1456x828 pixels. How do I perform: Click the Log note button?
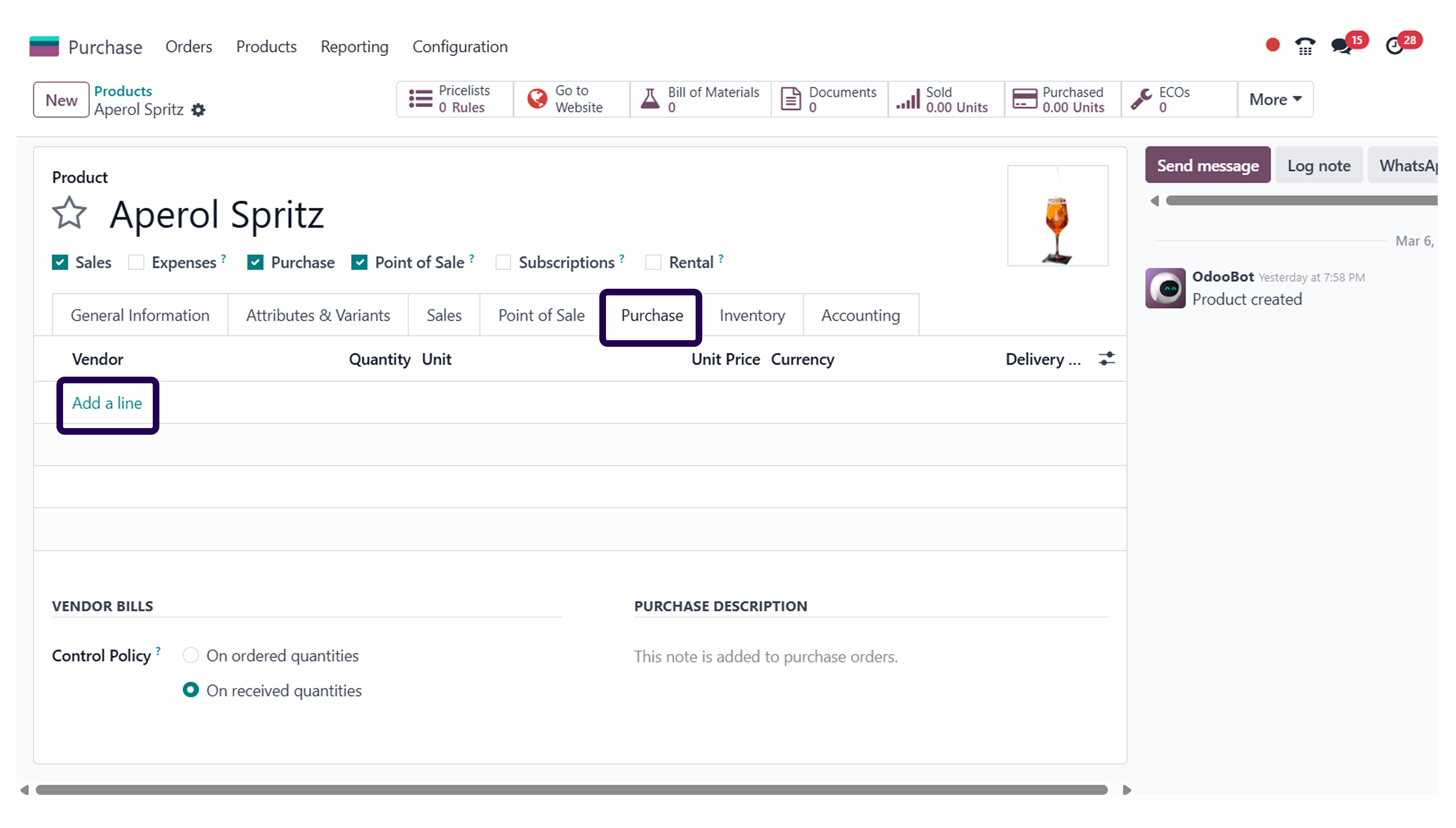[x=1318, y=165]
